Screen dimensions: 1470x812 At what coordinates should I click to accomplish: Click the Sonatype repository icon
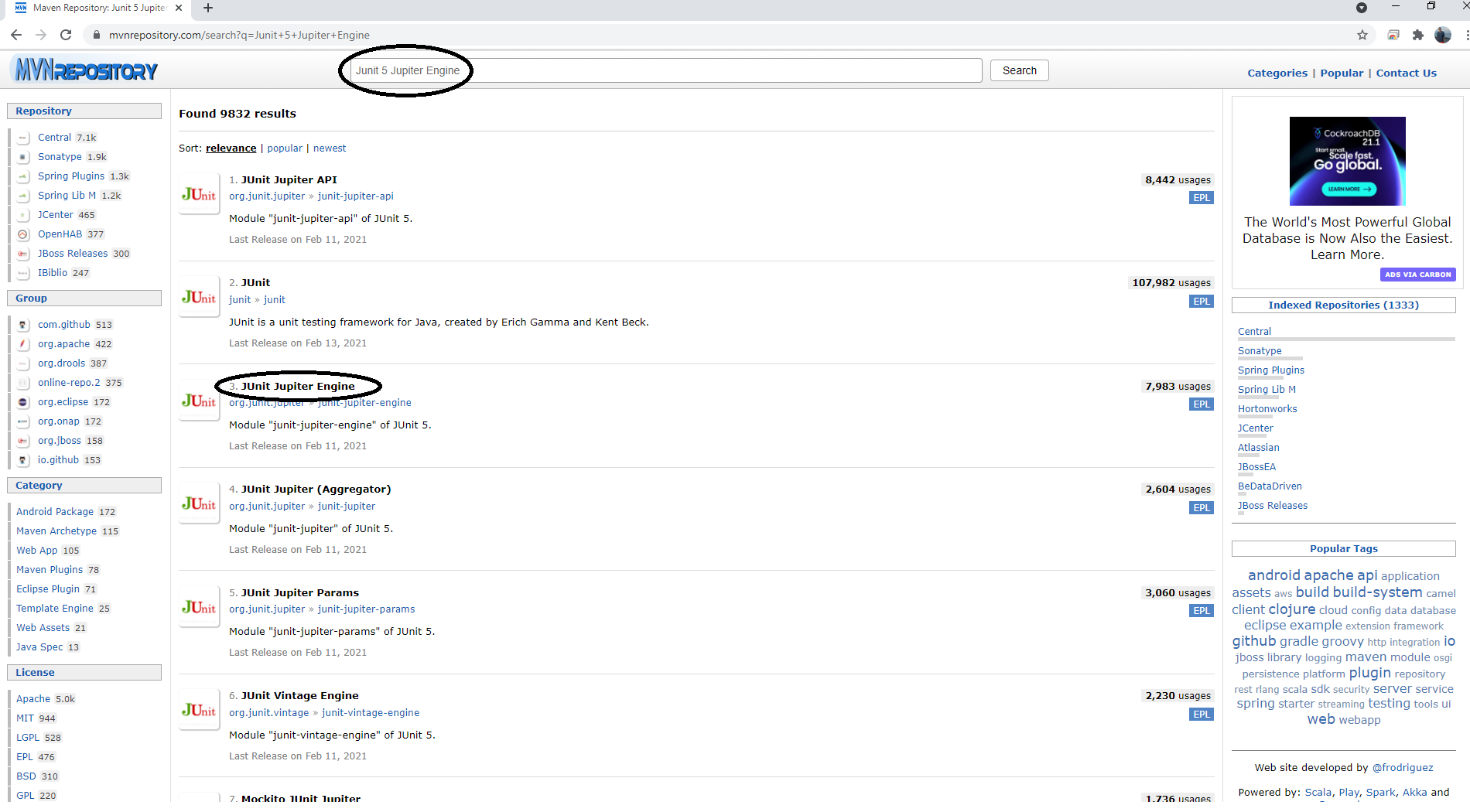[x=23, y=157]
